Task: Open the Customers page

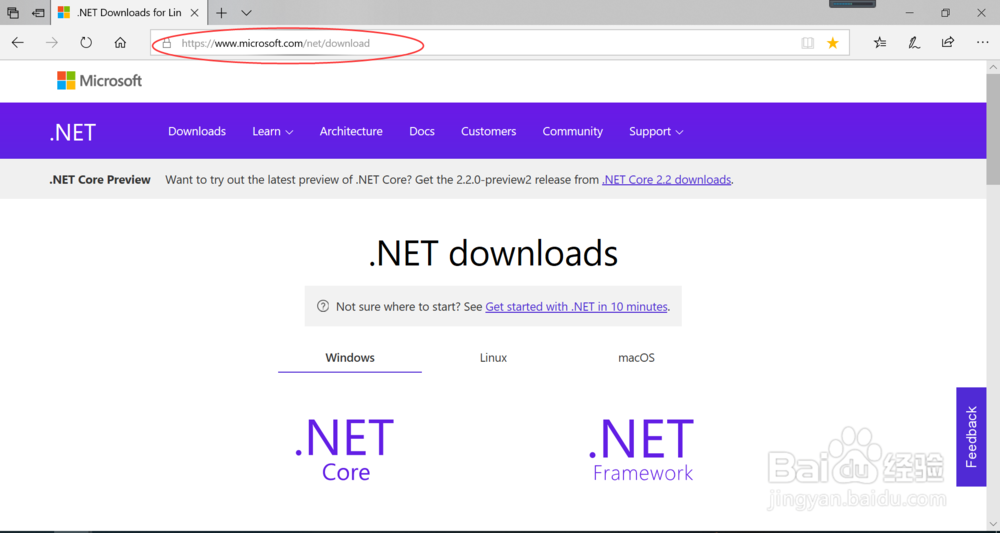Action: coord(489,131)
